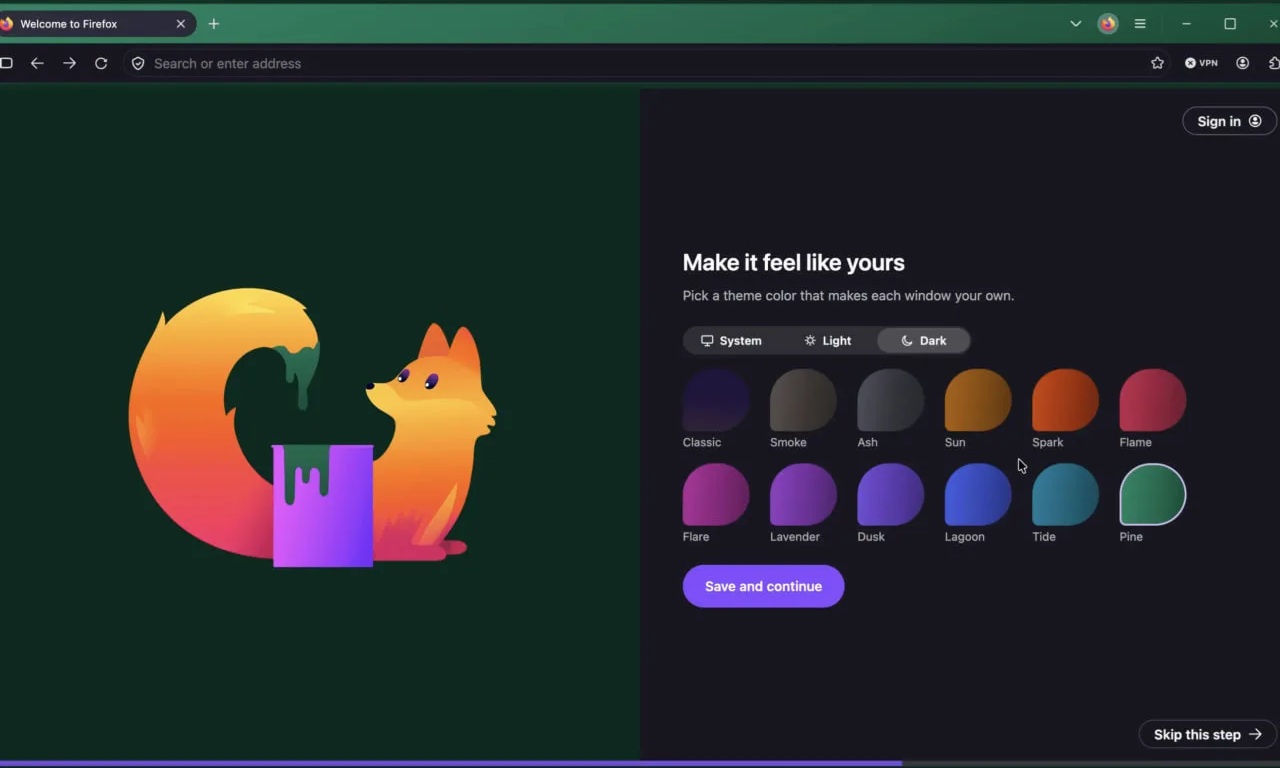
Task: Open the account icon in the toolbar
Action: (1242, 63)
